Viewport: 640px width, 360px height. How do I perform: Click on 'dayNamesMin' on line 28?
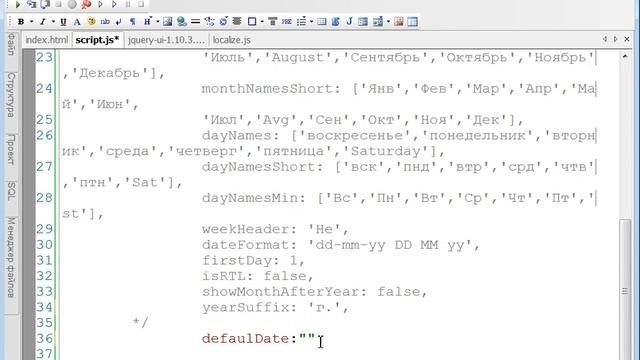tap(249, 198)
